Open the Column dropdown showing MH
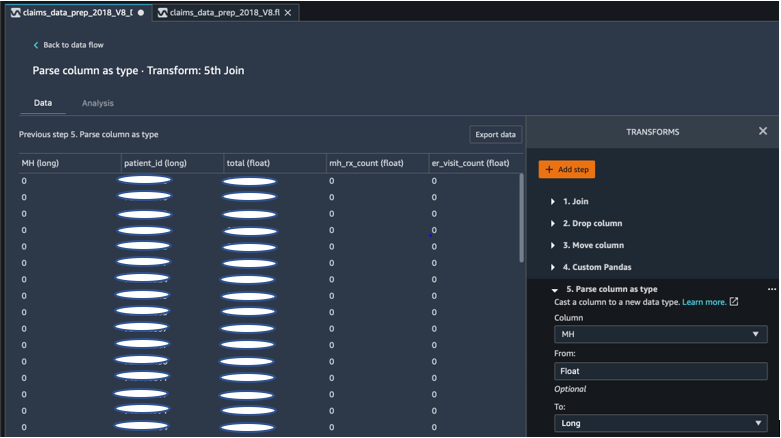This screenshot has width=781, height=438. click(660, 334)
